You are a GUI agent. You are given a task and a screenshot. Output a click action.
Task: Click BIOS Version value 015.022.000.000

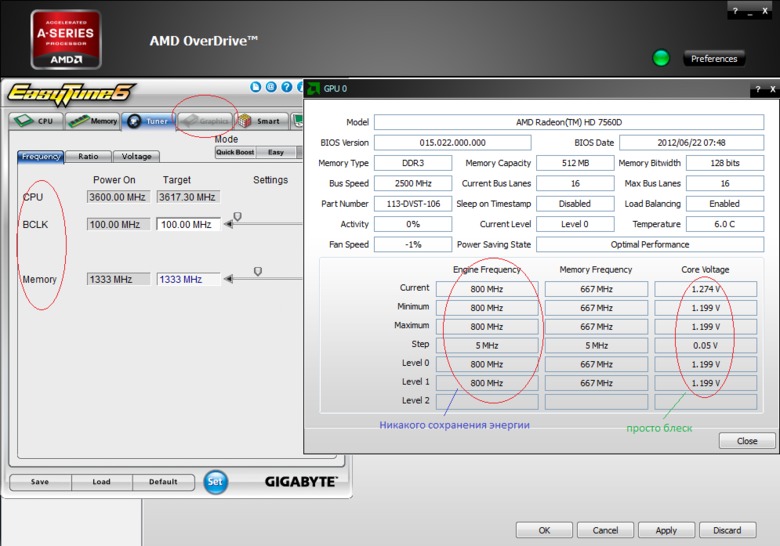(x=452, y=142)
